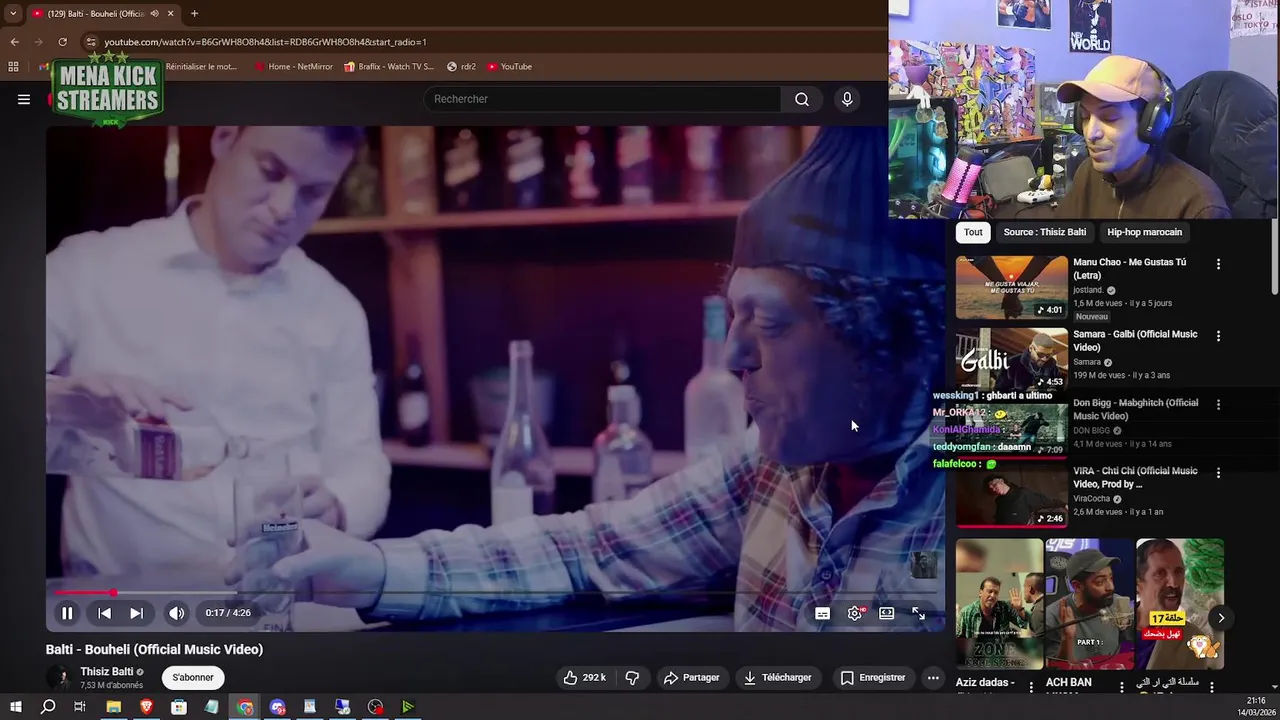The image size is (1280, 720).
Task: Enter fullscreen mode
Action: (x=919, y=613)
